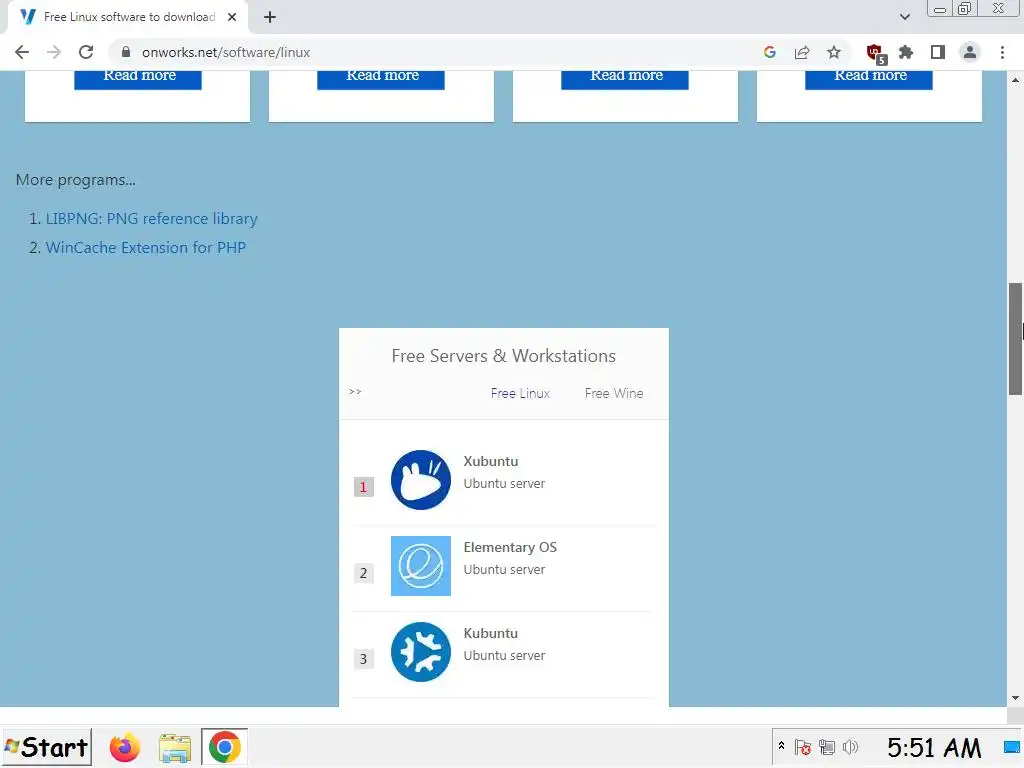Open the volume speaker tray icon

pyautogui.click(x=850, y=747)
